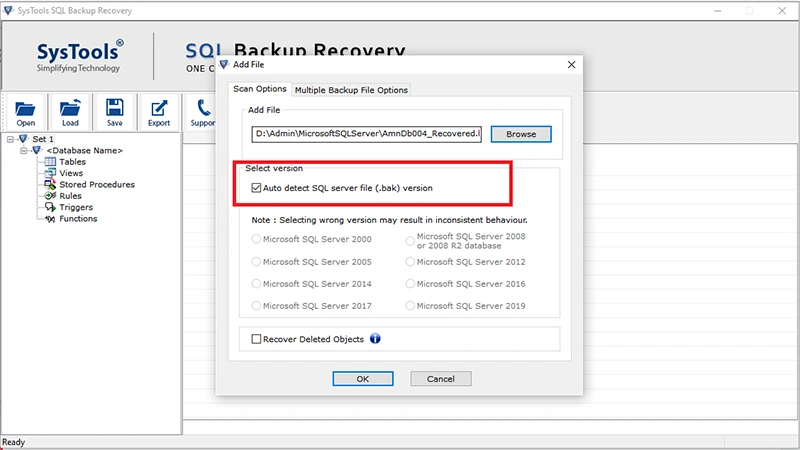The width and height of the screenshot is (800, 450).
Task: Enable Recover Deleted Objects checkbox
Action: 256,339
